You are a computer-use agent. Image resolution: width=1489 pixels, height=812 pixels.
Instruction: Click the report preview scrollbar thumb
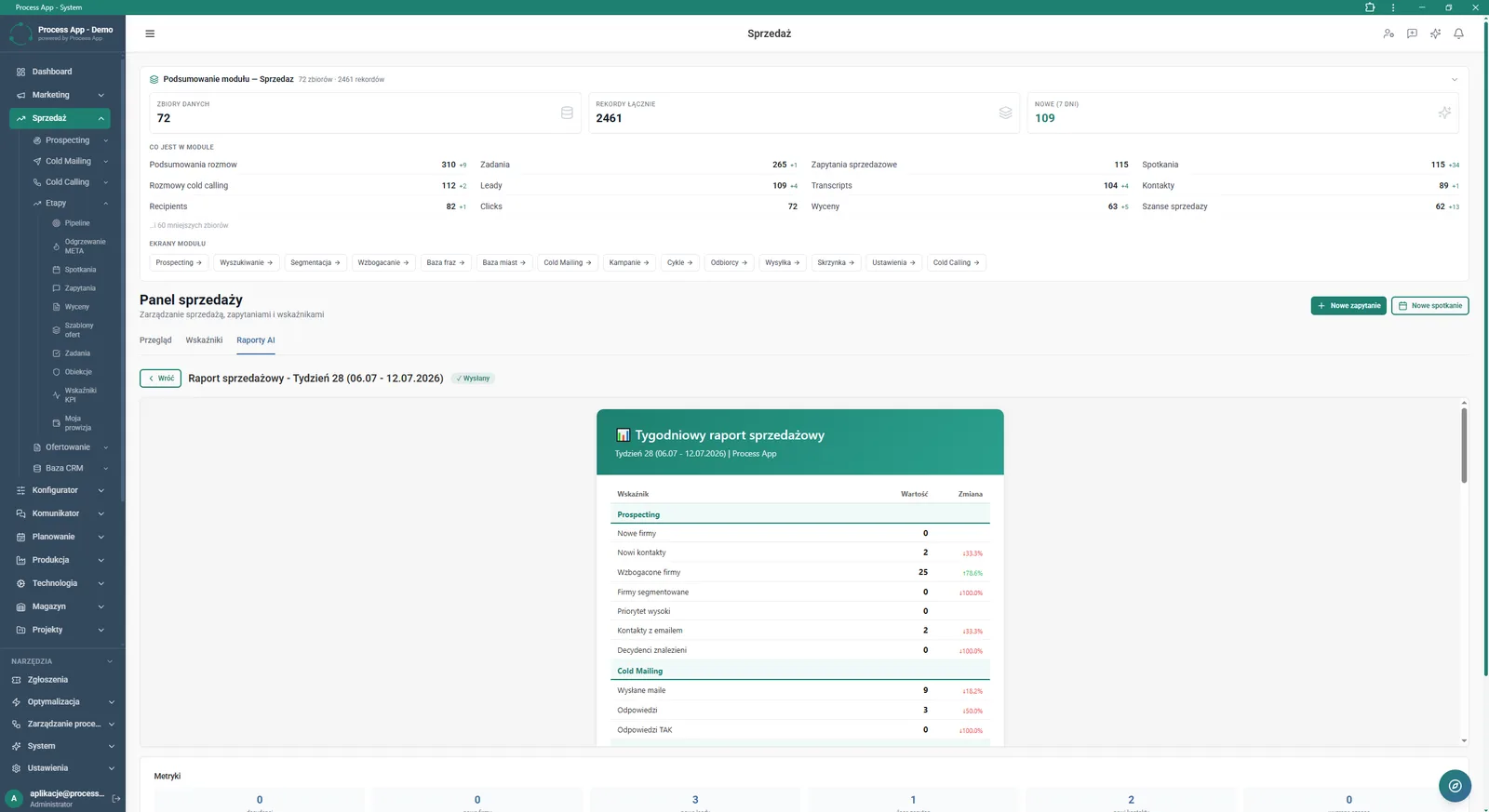1464,445
